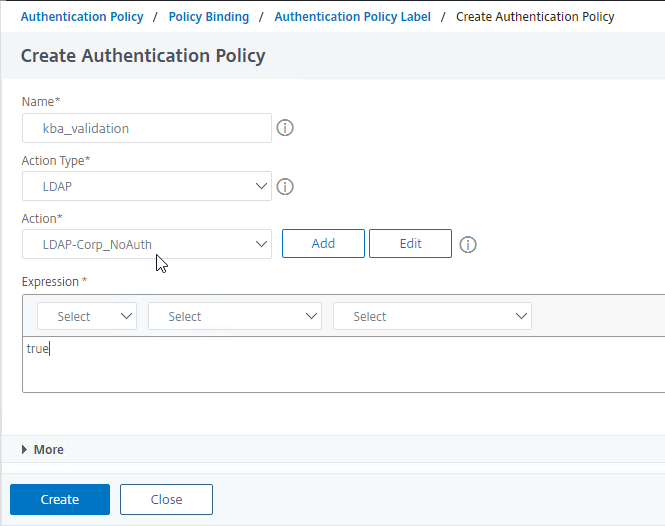Open the third expression Select dropdown
This screenshot has width=665, height=526.
pos(432,316)
